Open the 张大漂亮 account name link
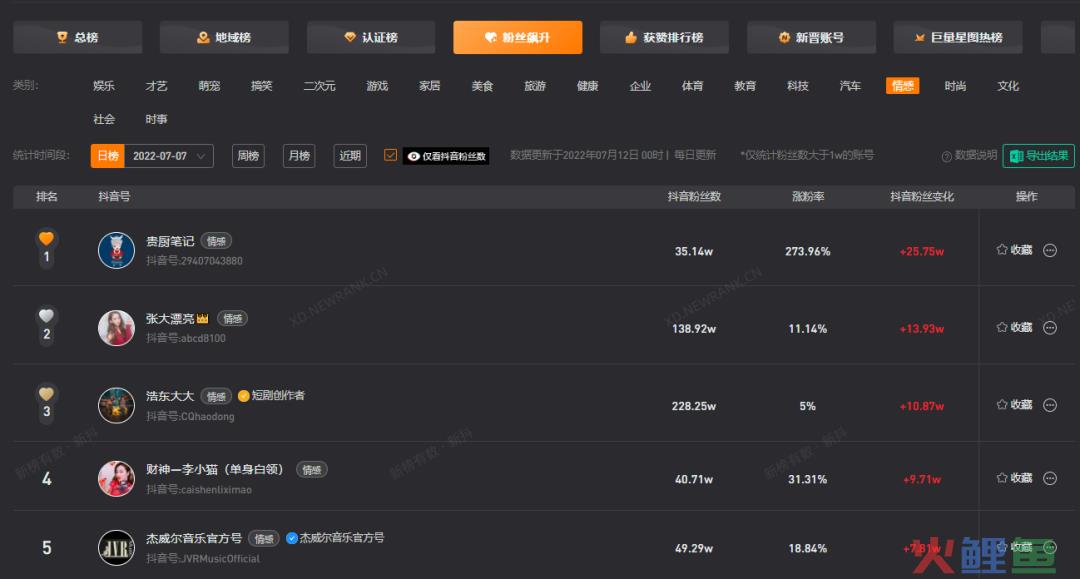 [x=170, y=319]
